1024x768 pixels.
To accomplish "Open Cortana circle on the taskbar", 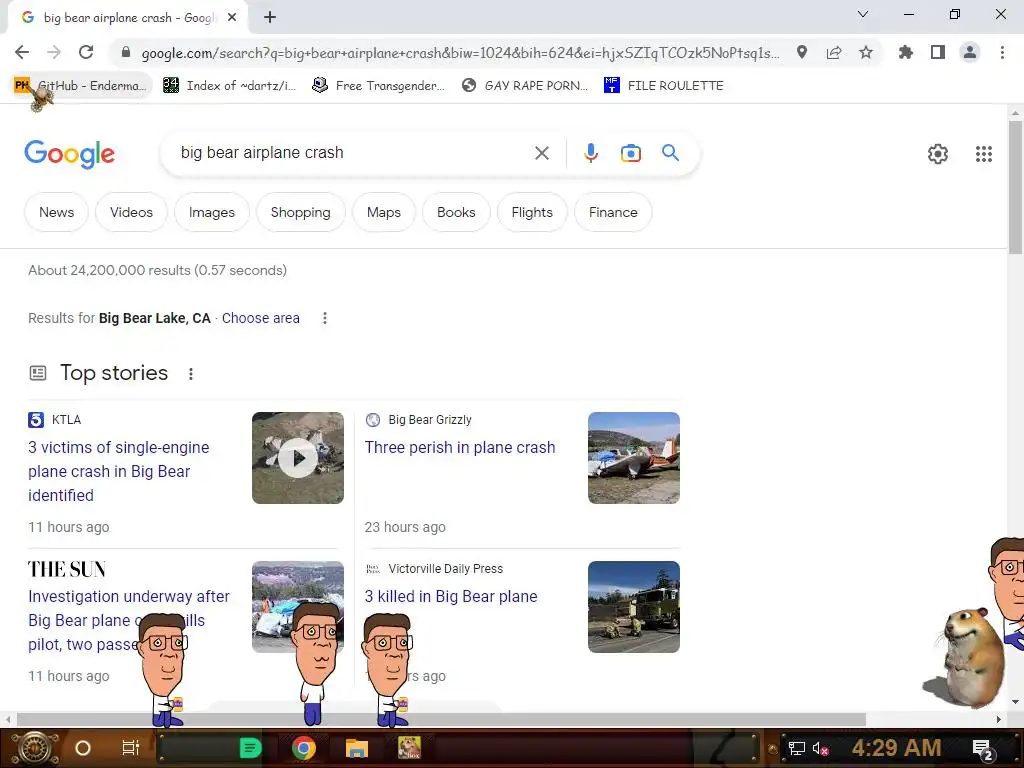I will 83,748.
